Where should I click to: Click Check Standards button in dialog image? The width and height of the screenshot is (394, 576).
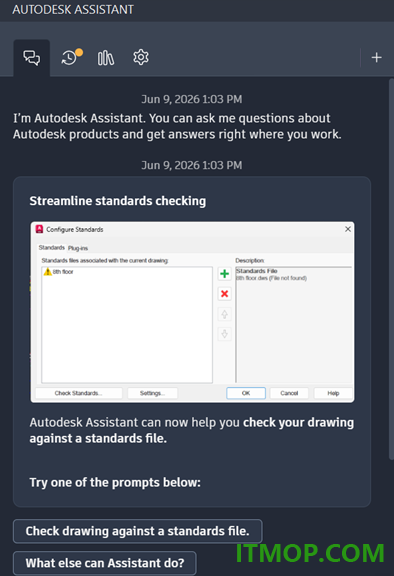click(79, 393)
